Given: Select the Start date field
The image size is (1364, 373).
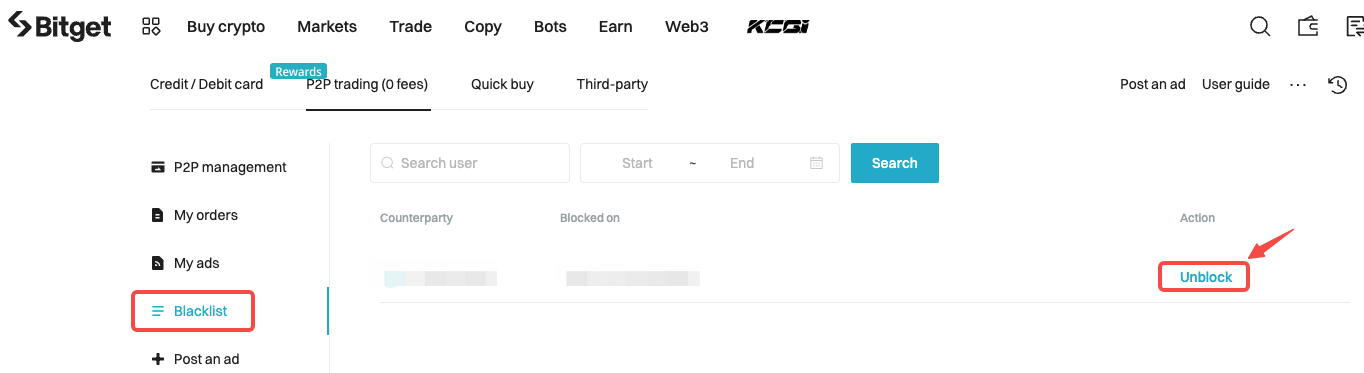Looking at the screenshot, I should [x=637, y=163].
